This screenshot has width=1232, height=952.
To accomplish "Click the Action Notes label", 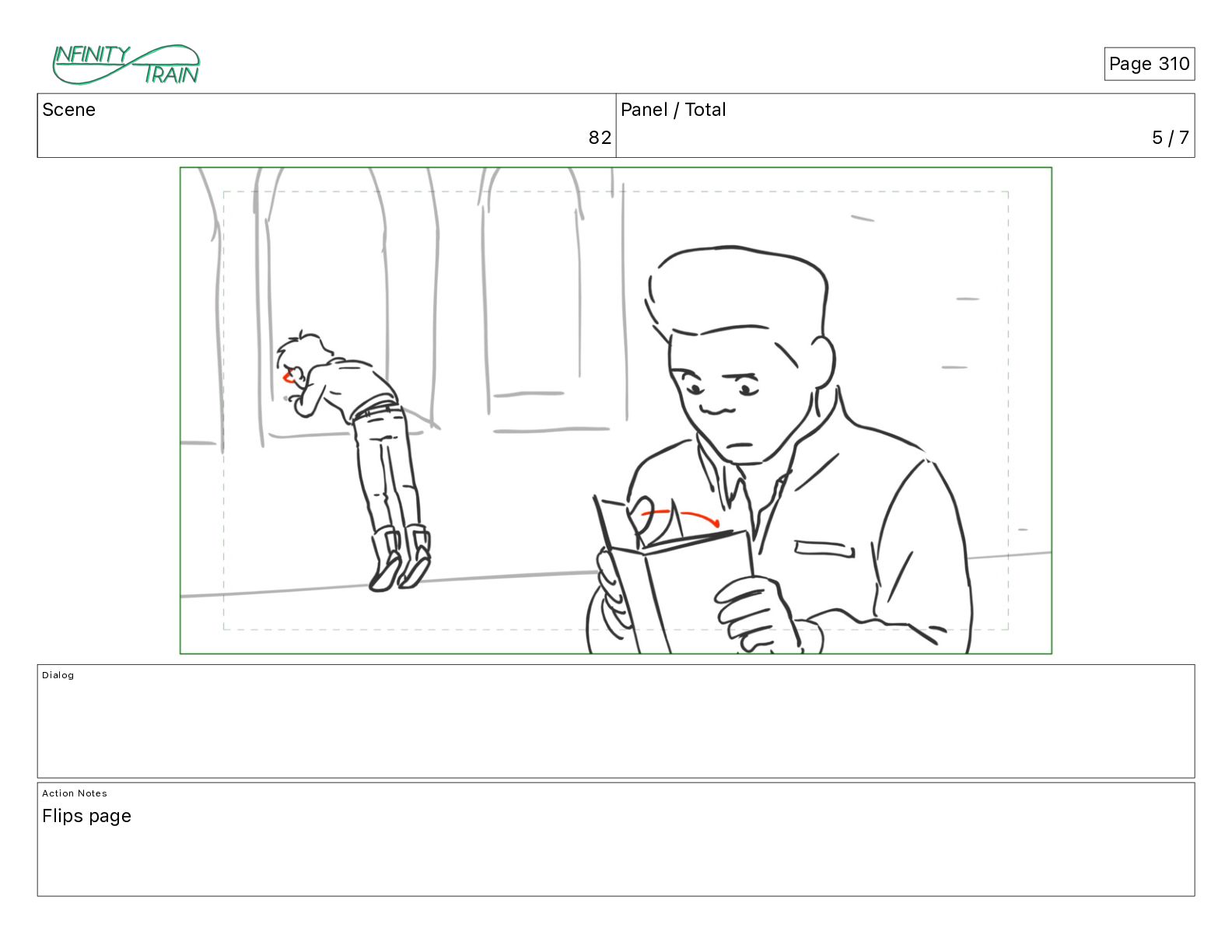I will [75, 793].
